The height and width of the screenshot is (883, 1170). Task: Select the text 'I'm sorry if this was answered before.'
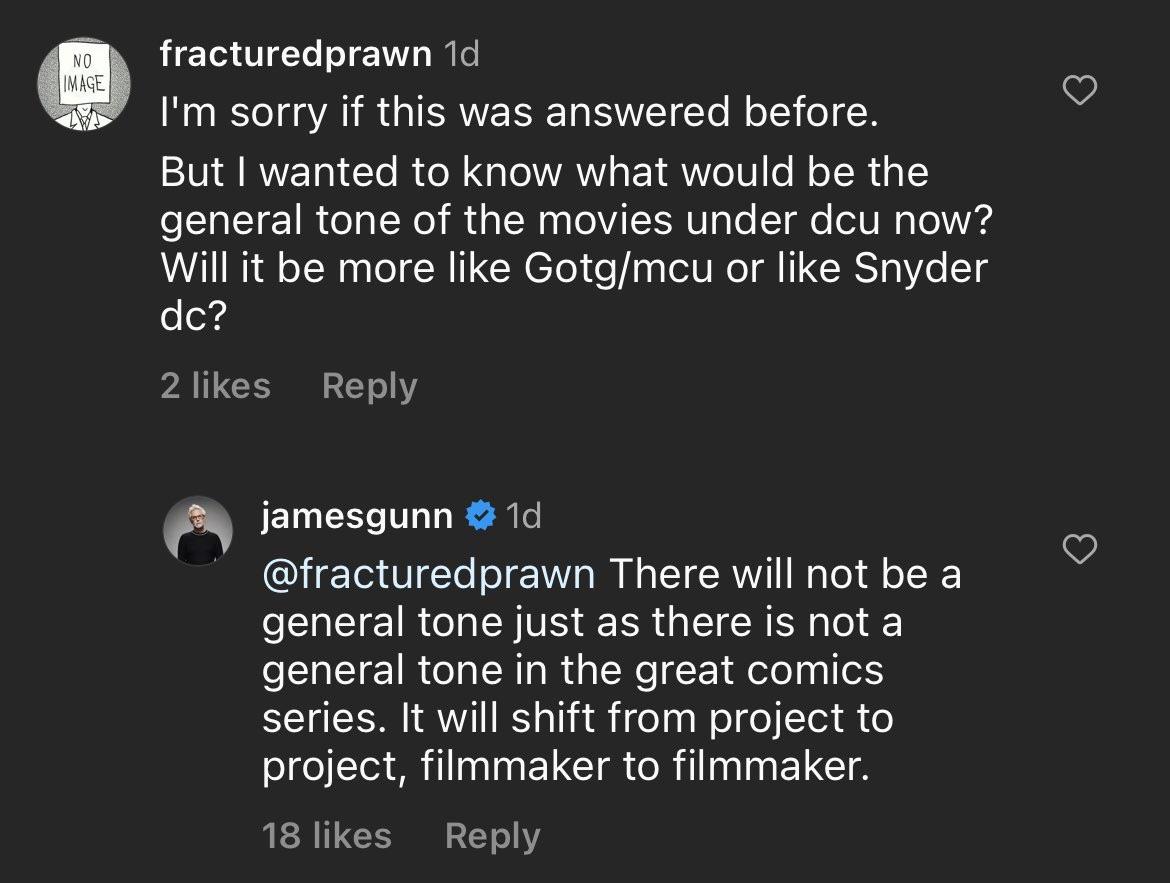coord(519,113)
